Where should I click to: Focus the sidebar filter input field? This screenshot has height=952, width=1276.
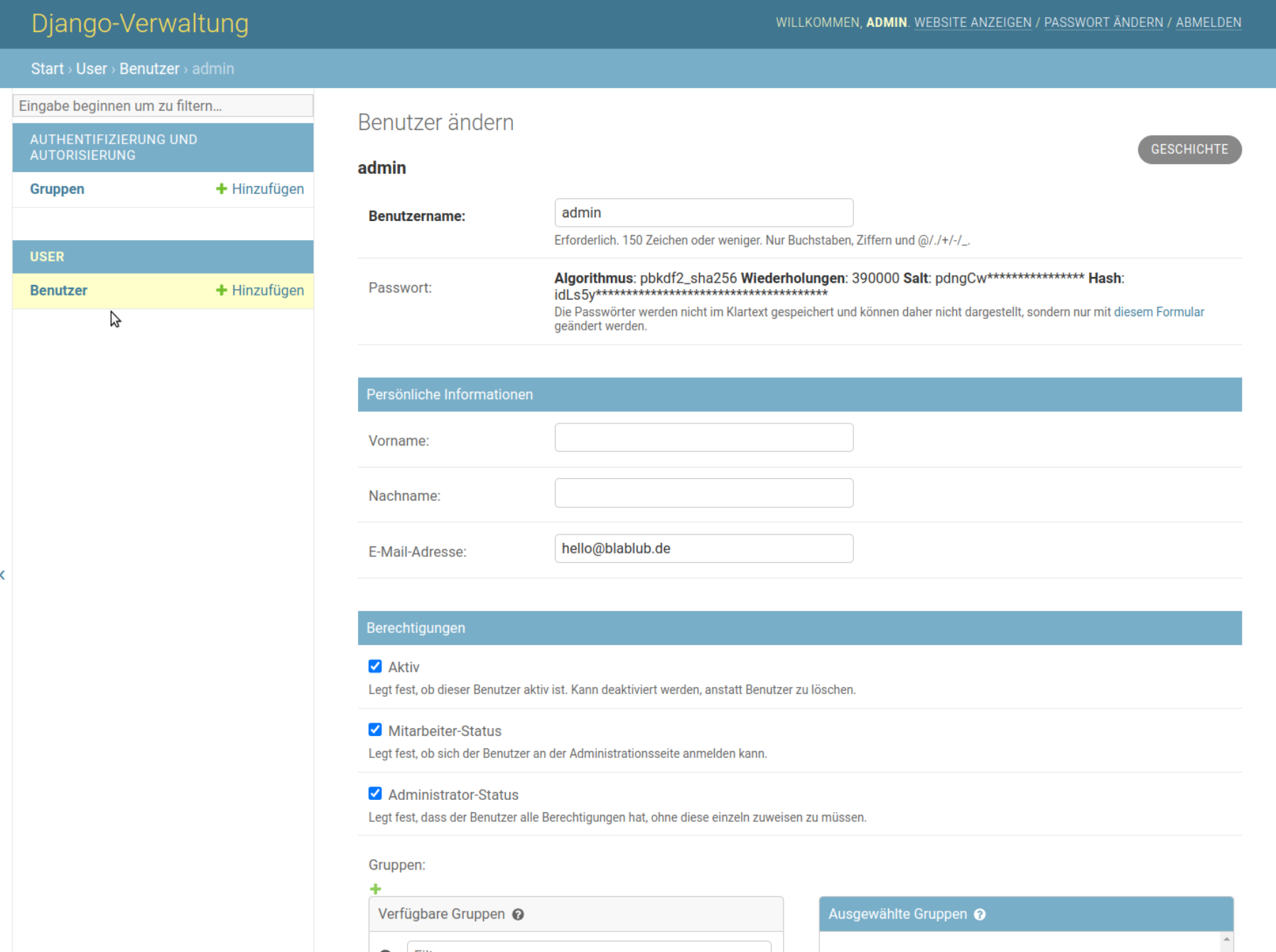163,106
